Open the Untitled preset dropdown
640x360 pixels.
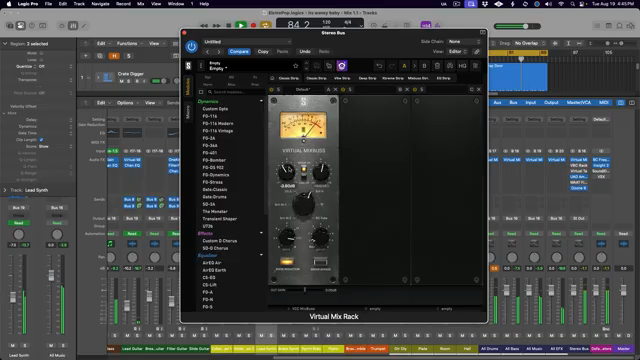[x=247, y=42]
